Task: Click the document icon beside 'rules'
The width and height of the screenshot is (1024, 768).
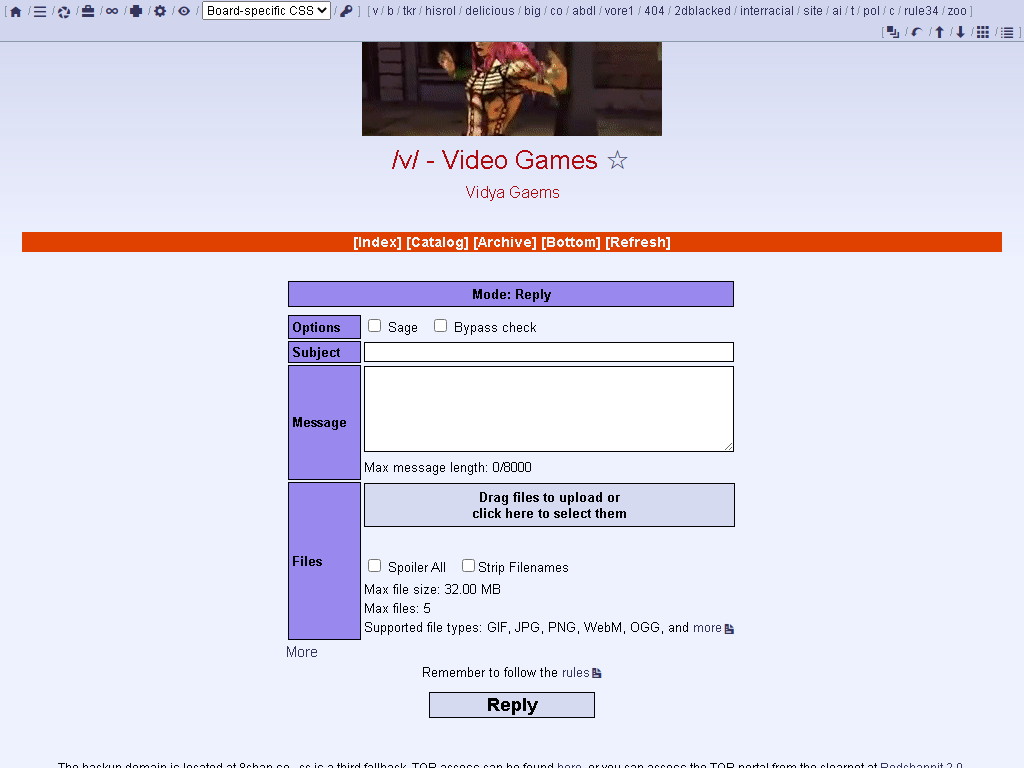Action: coord(596,673)
